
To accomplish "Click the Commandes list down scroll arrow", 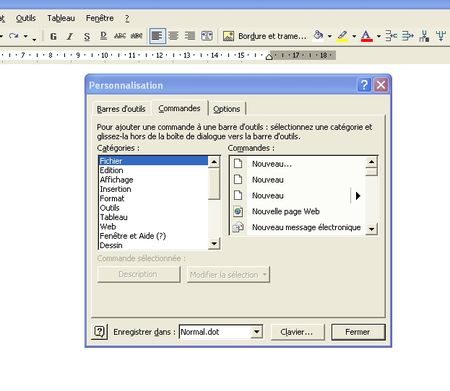I will [x=371, y=229].
